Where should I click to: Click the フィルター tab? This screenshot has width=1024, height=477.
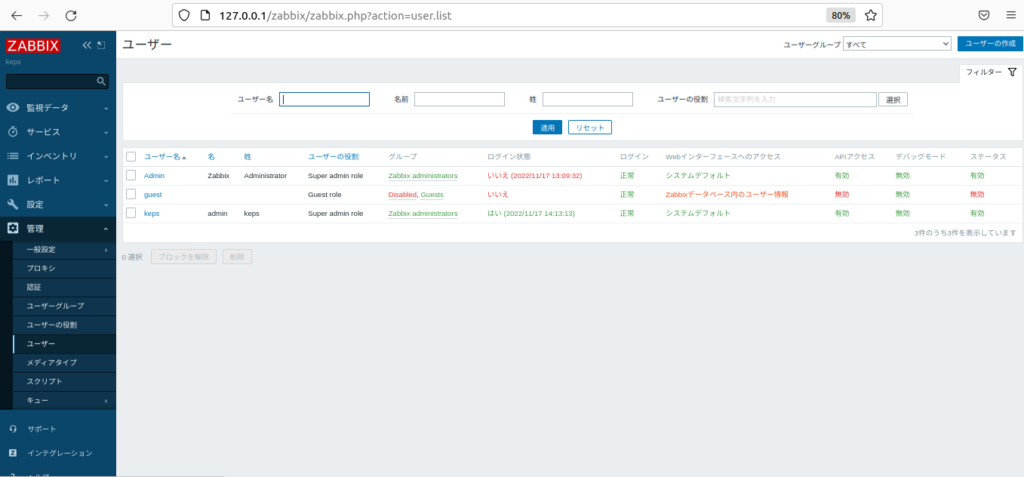991,73
